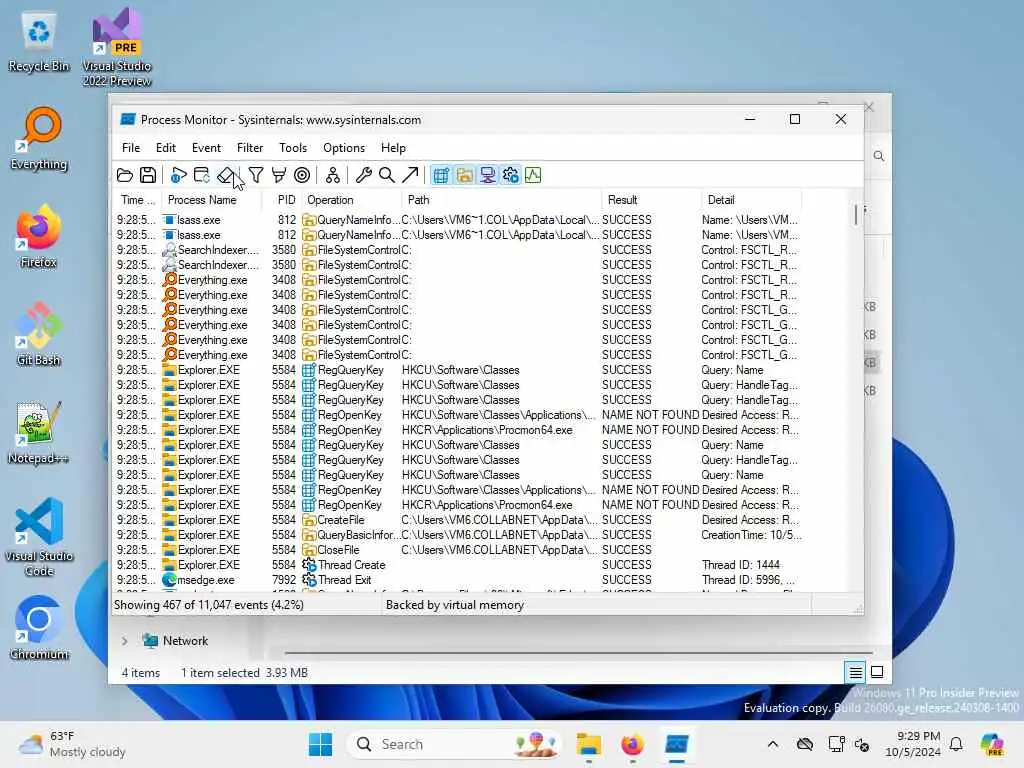Viewport: 1024px width, 768px height.
Task: Click the Path column header
Action: pyautogui.click(x=501, y=200)
